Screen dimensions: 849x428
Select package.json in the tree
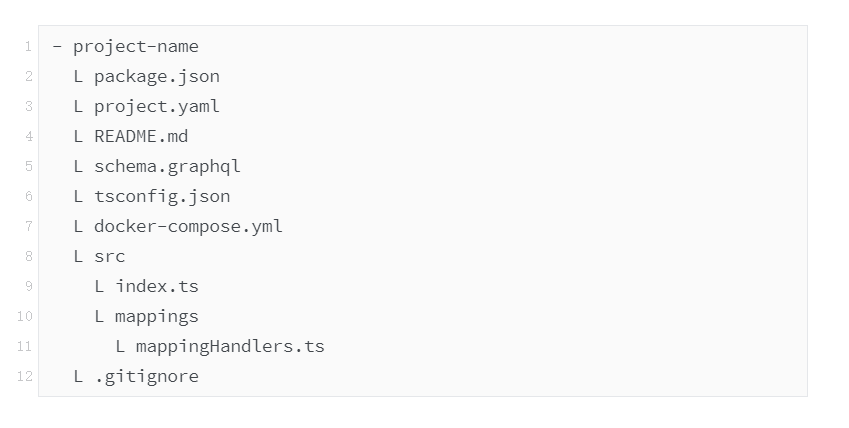pos(156,76)
